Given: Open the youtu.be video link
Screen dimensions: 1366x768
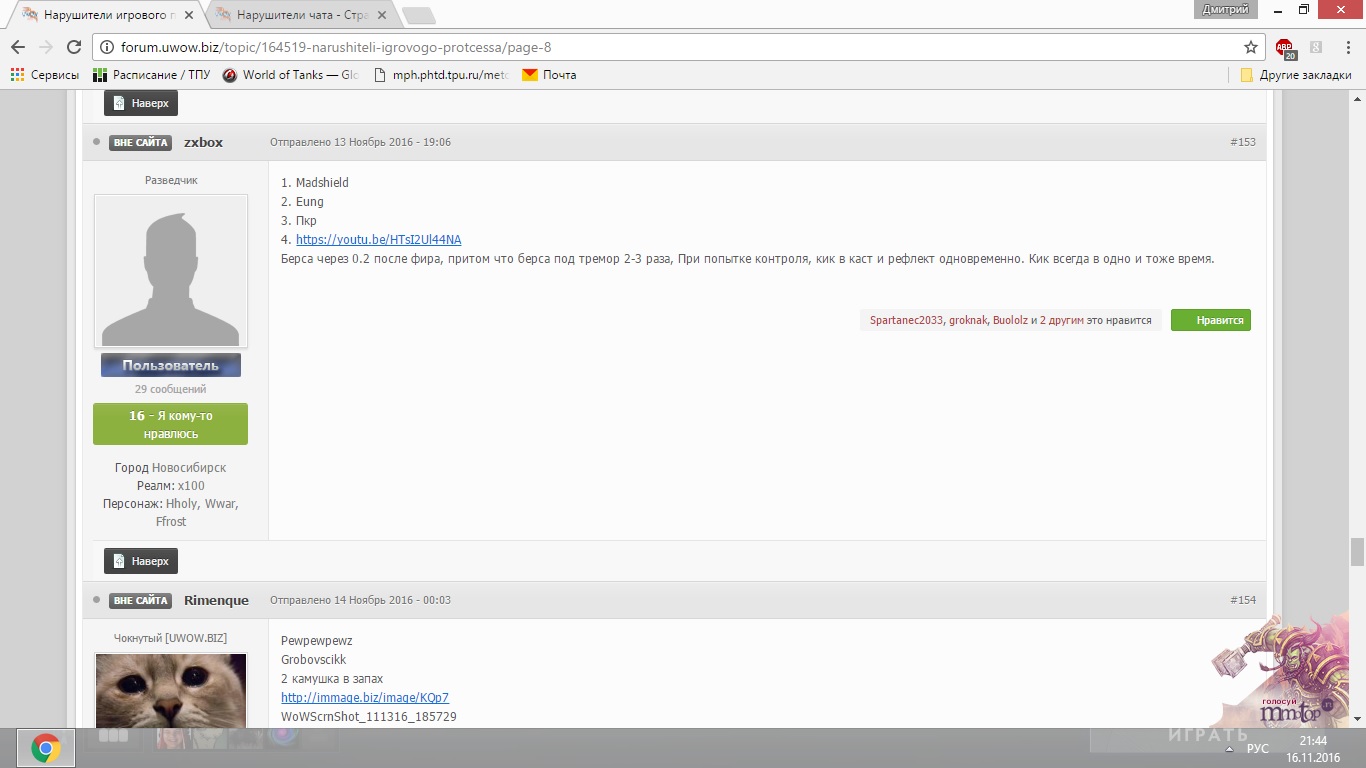Looking at the screenshot, I should pos(378,240).
